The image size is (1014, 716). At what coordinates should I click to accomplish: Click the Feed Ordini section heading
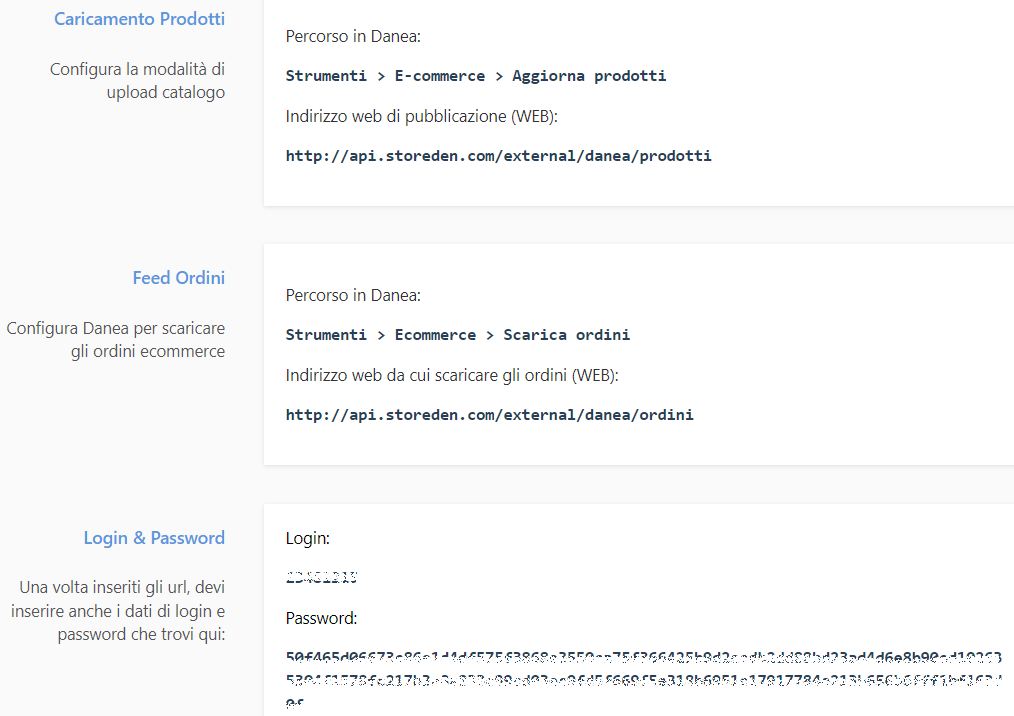(178, 278)
